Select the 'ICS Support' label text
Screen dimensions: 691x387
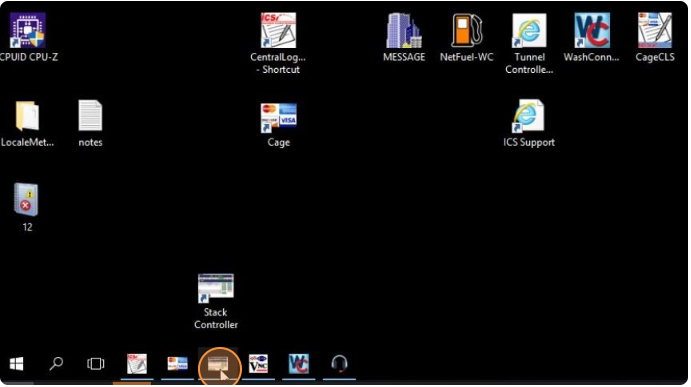[529, 142]
